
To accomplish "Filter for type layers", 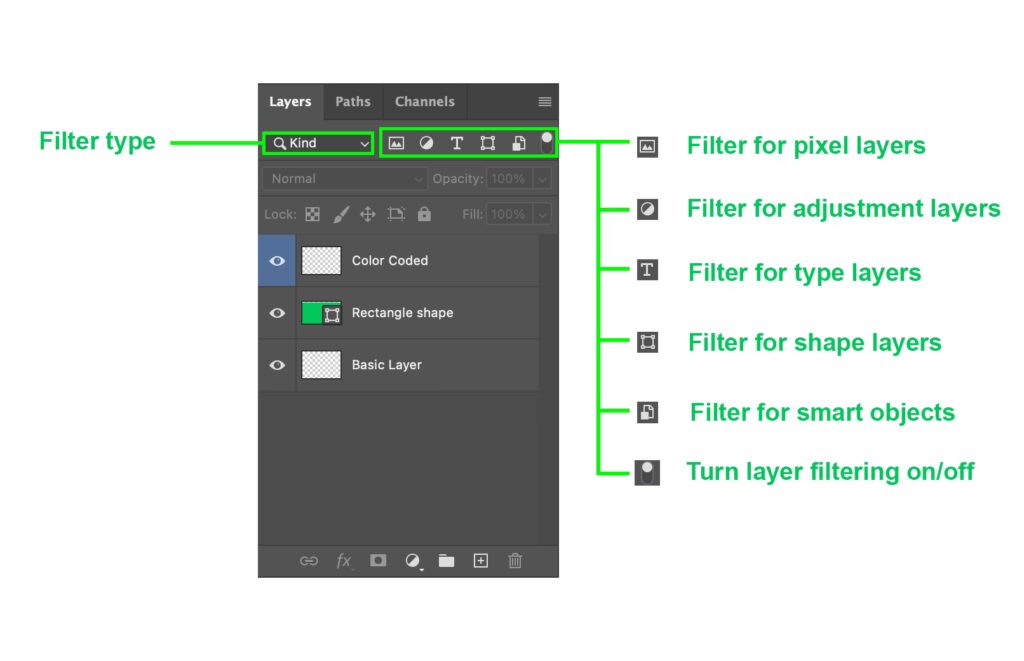I will coord(457,143).
